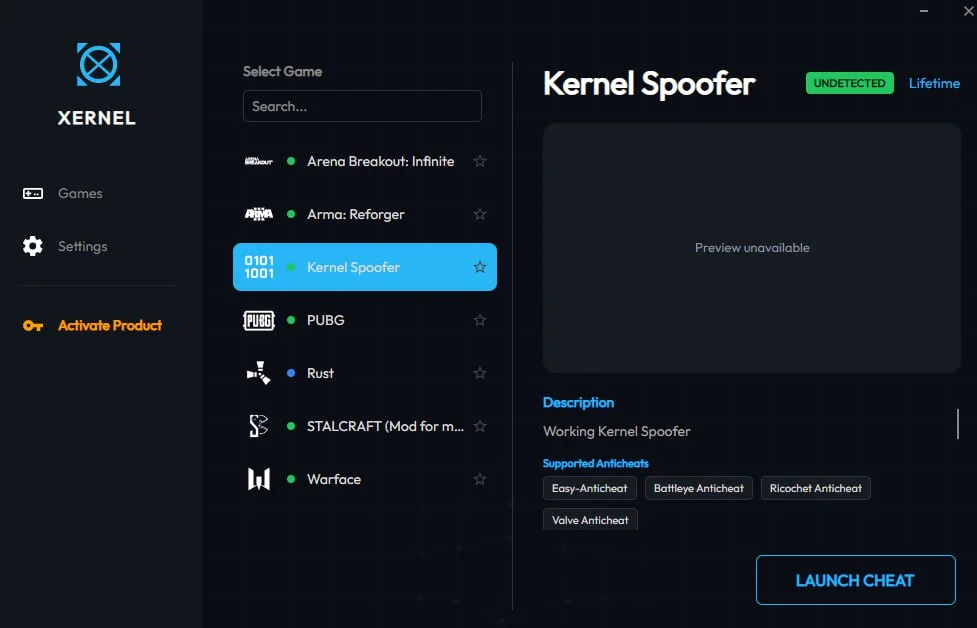Select Rust in the game list
977x628 pixels.
coord(321,373)
